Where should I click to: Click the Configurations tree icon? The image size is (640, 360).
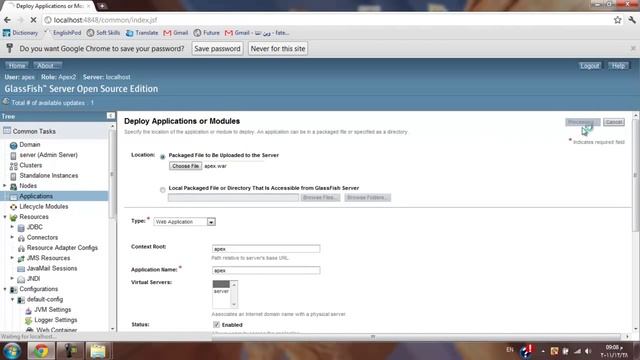tap(13, 289)
